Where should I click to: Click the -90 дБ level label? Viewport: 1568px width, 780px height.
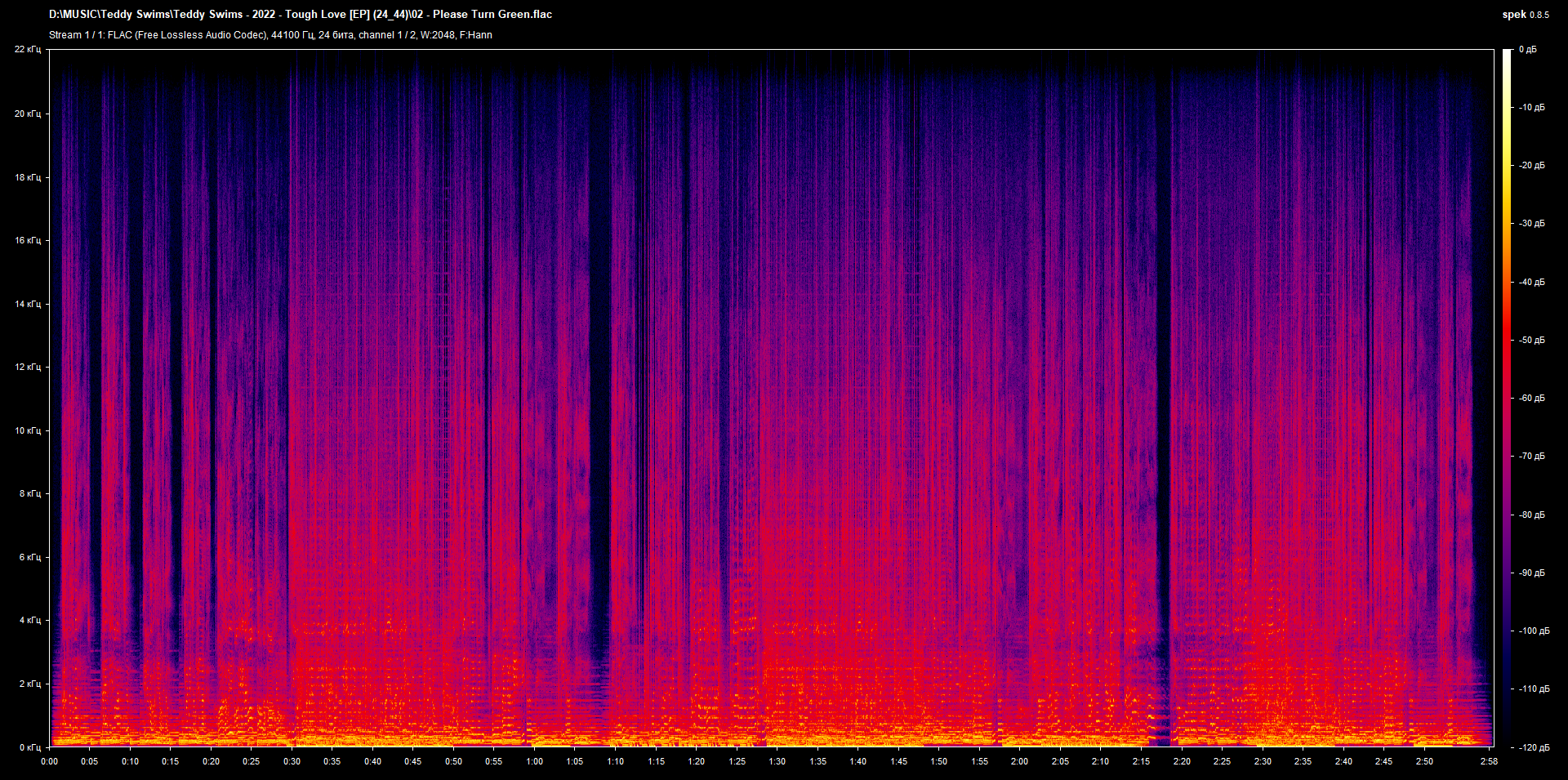(1532, 573)
